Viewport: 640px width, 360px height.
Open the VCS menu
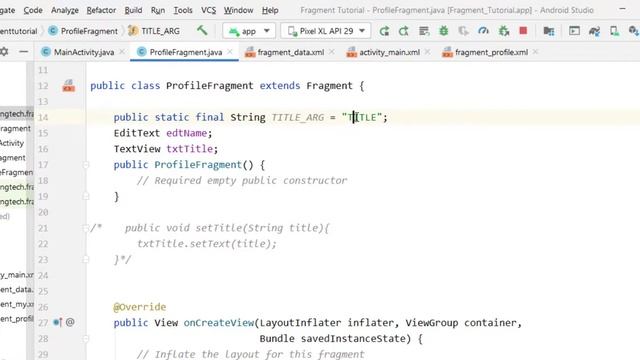pos(209,10)
